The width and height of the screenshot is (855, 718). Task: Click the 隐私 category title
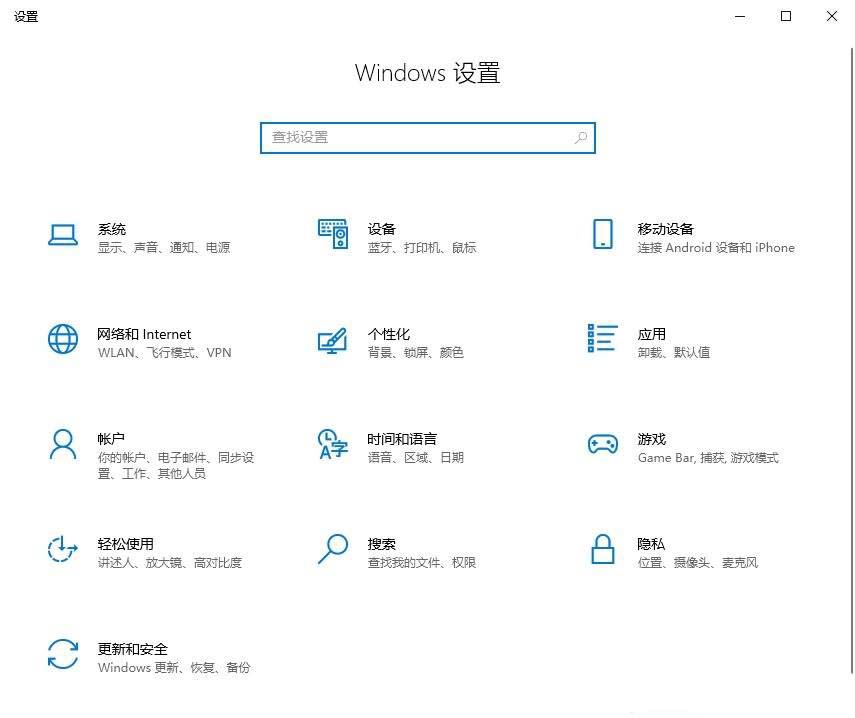coord(651,544)
